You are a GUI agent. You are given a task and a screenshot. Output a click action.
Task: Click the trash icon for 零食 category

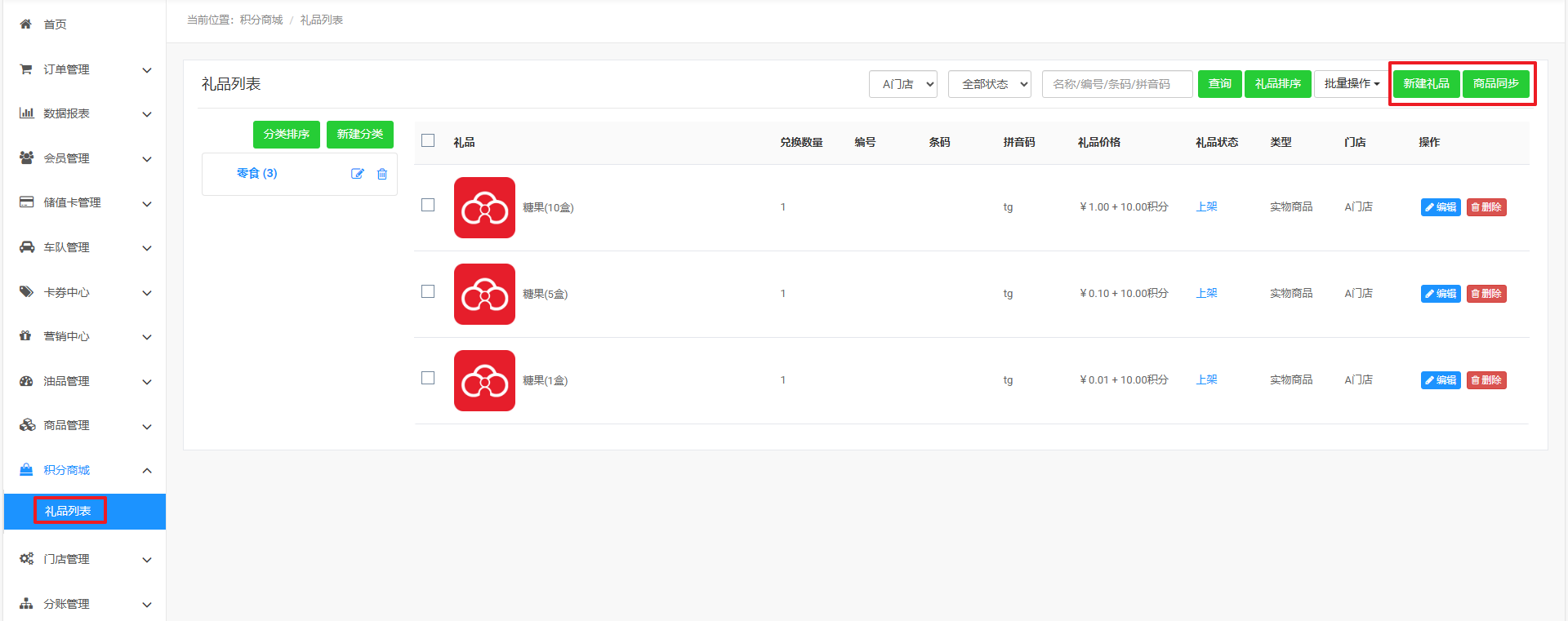(382, 174)
